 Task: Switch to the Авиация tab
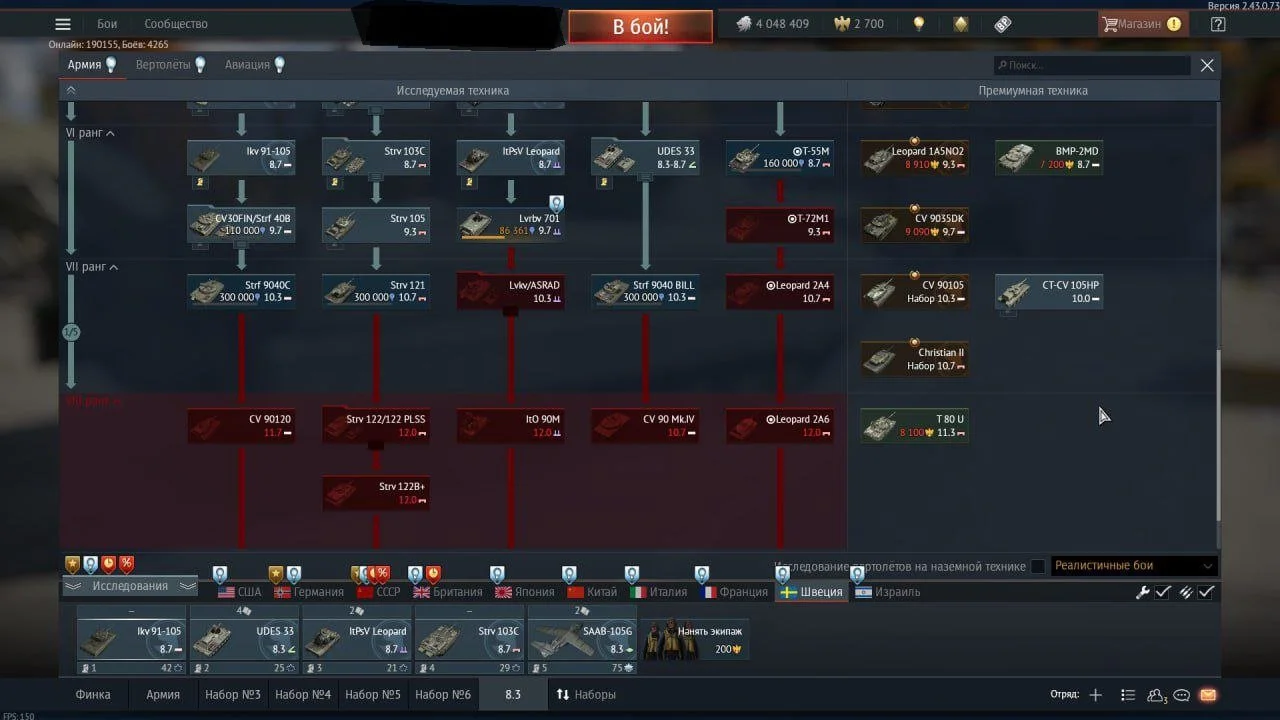(x=255, y=65)
